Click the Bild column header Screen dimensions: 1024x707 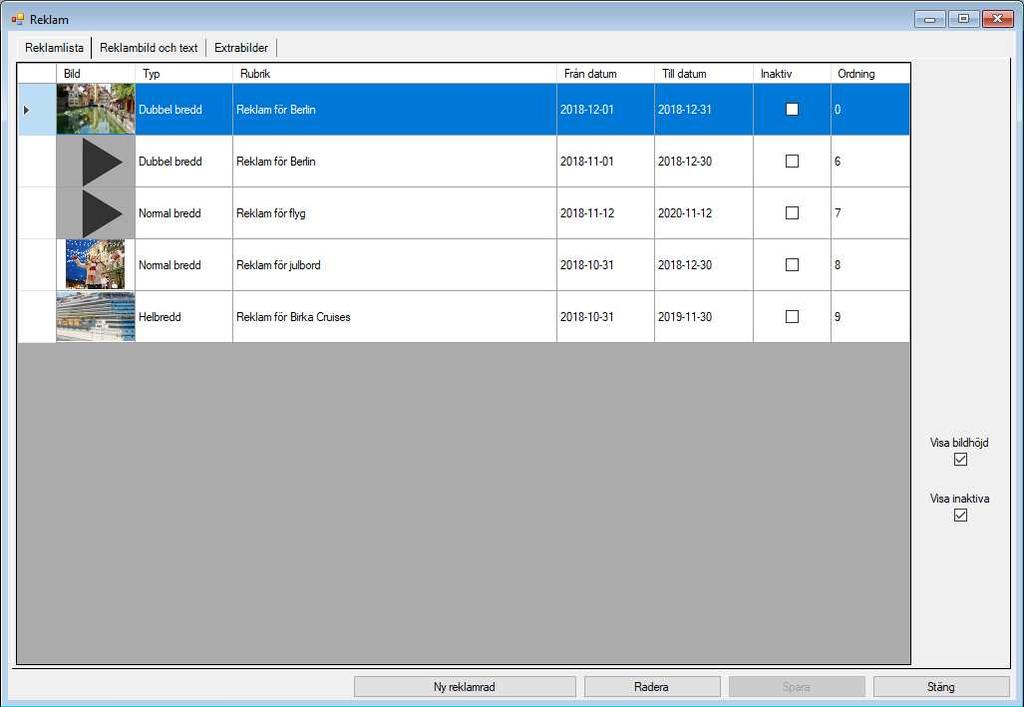point(96,73)
